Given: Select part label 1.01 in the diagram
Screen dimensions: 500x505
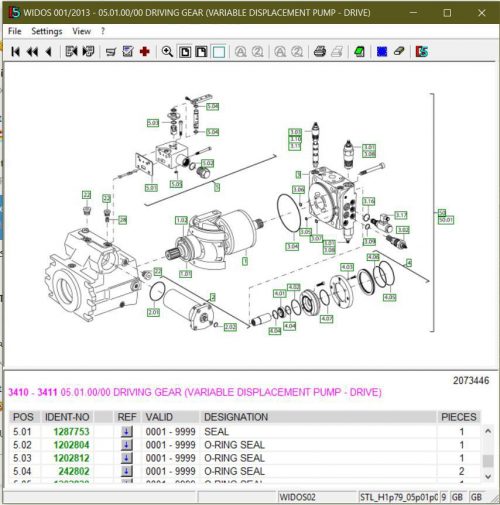Looking at the screenshot, I should click(x=185, y=274).
